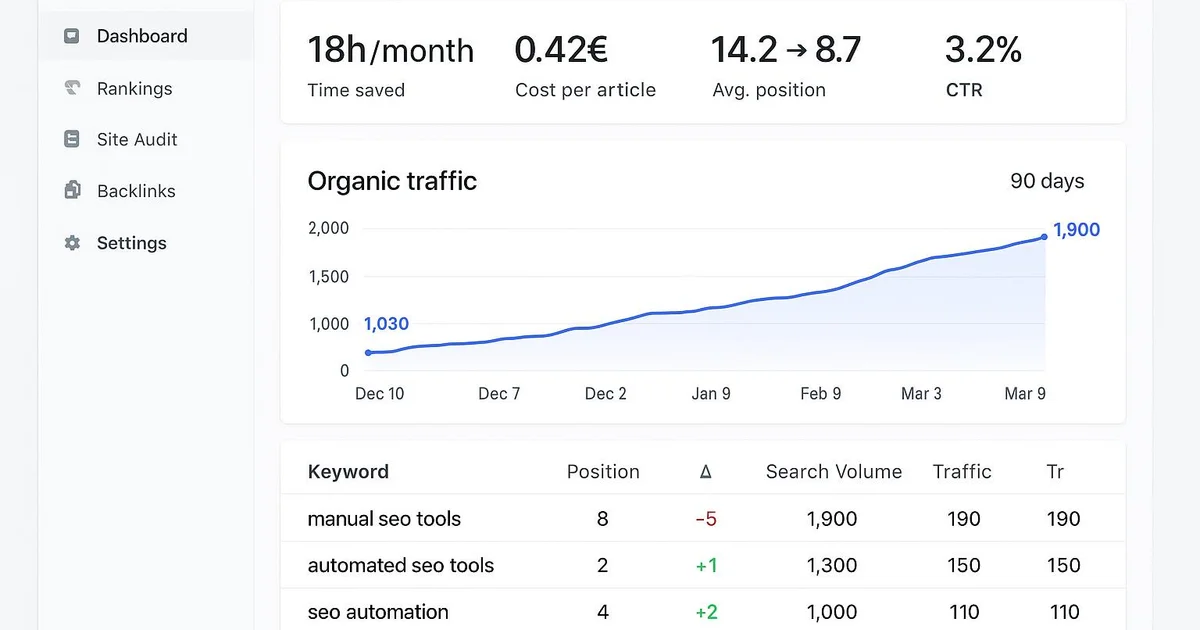The height and width of the screenshot is (630, 1200).
Task: Click the 14.2 → 8.7 avg. position value
Action: (x=785, y=49)
